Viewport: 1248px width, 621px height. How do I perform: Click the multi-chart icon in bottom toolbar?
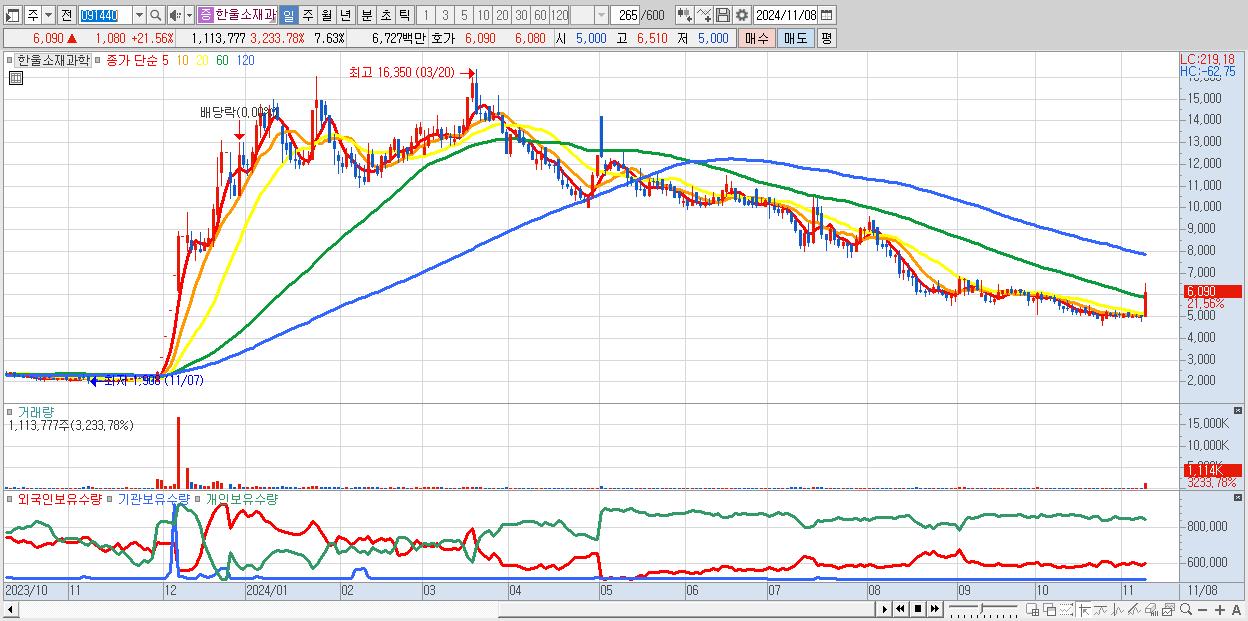[1168, 609]
